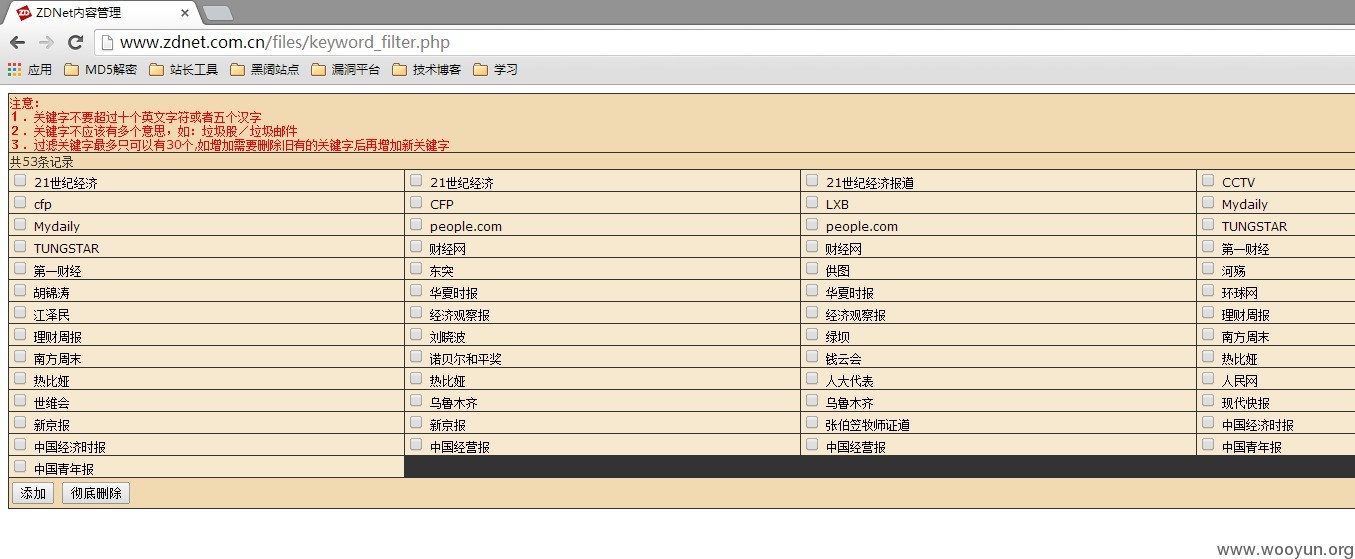The image size is (1355, 559).
Task: Go back to the previous page
Action: 17,42
